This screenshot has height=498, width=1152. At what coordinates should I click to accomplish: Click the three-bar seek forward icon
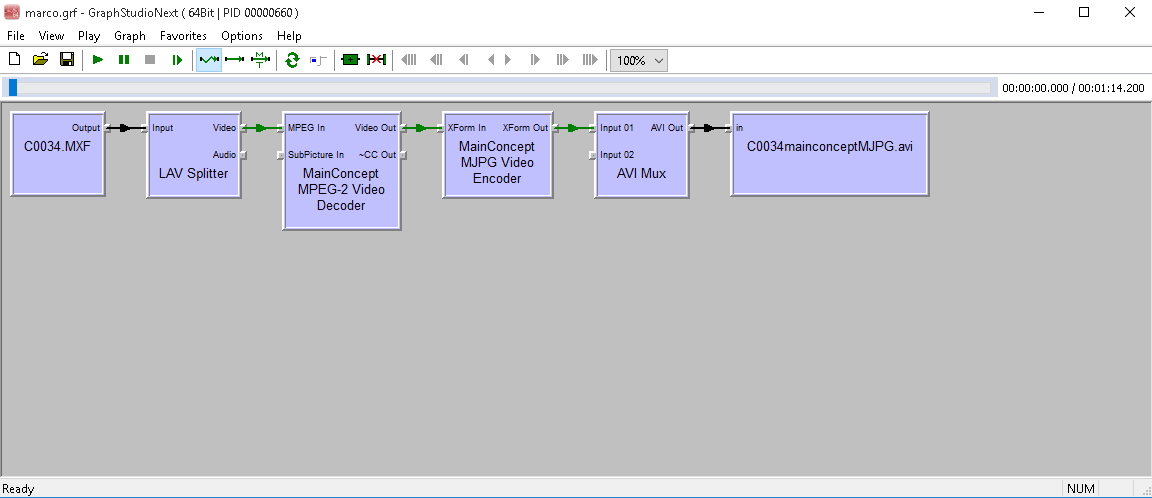coord(590,60)
